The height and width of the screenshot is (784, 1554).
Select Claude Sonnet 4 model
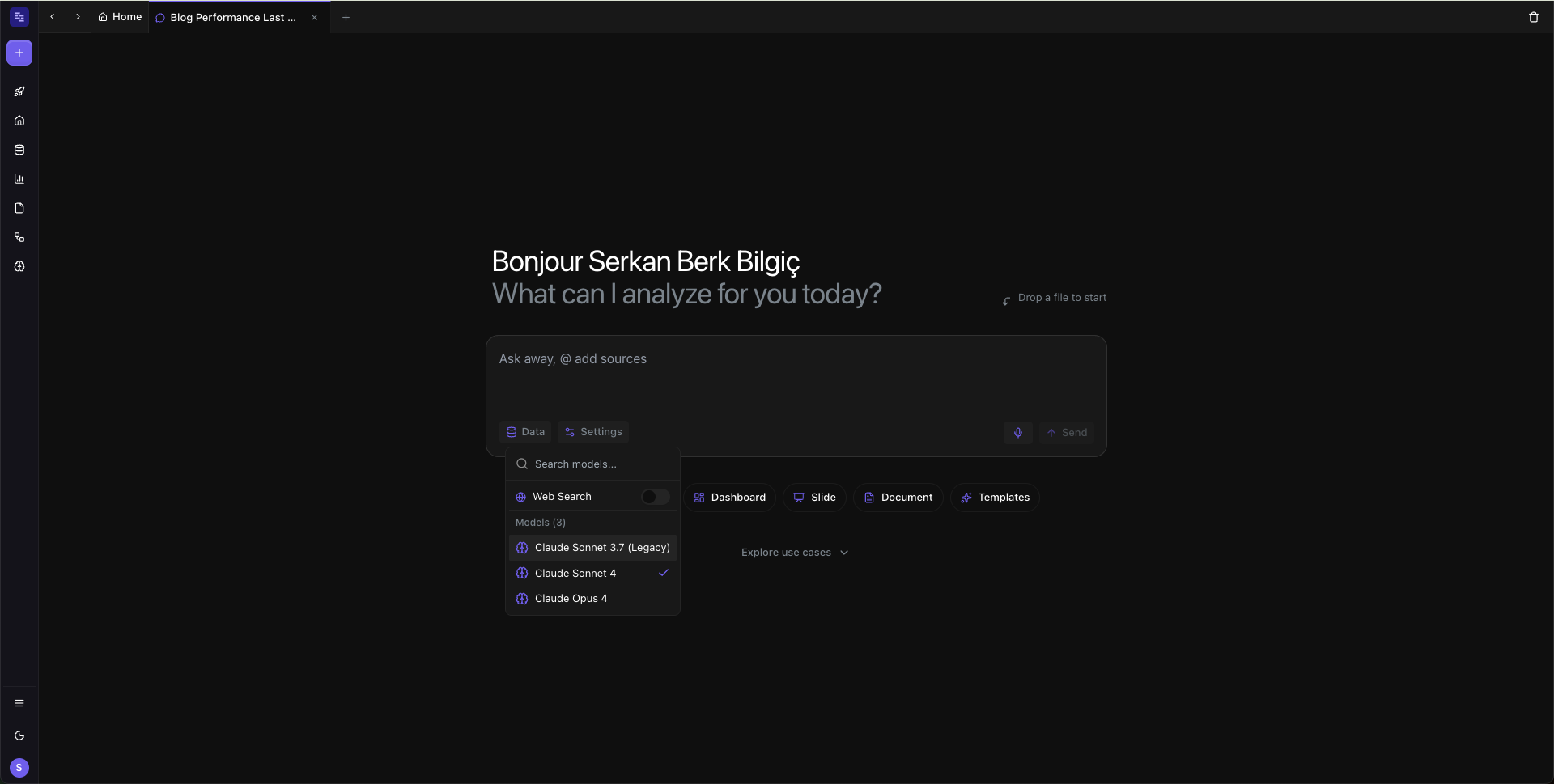pyautogui.click(x=592, y=573)
